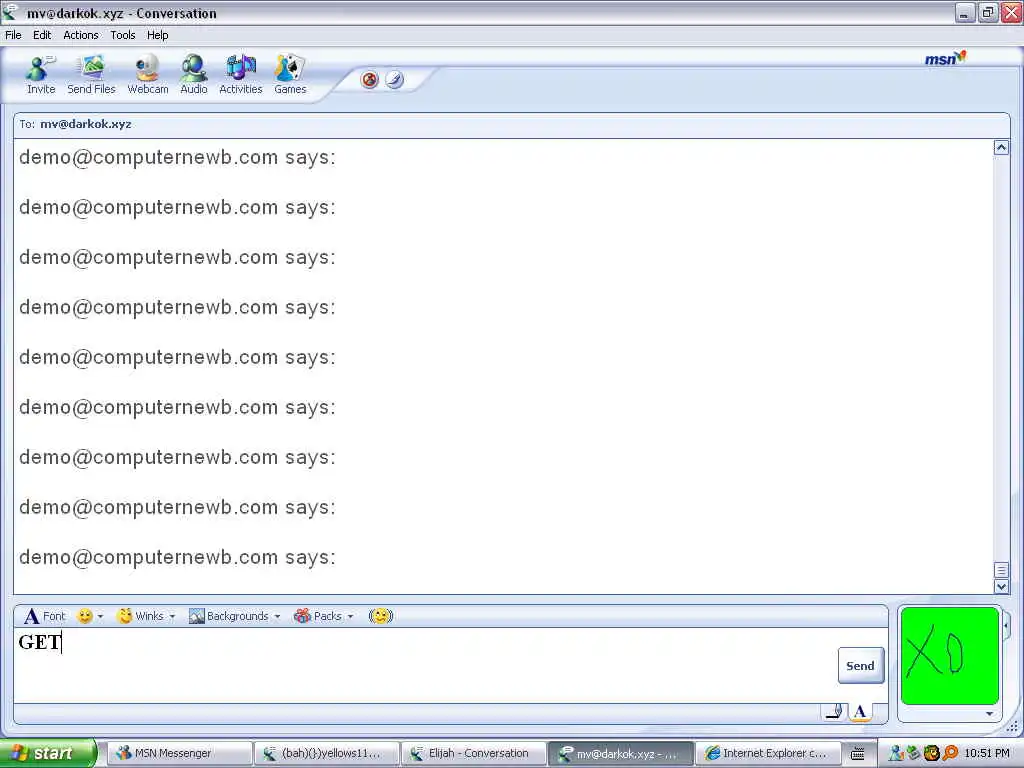Click the window title bar icon
This screenshot has height=768, width=1024.
click(10, 12)
